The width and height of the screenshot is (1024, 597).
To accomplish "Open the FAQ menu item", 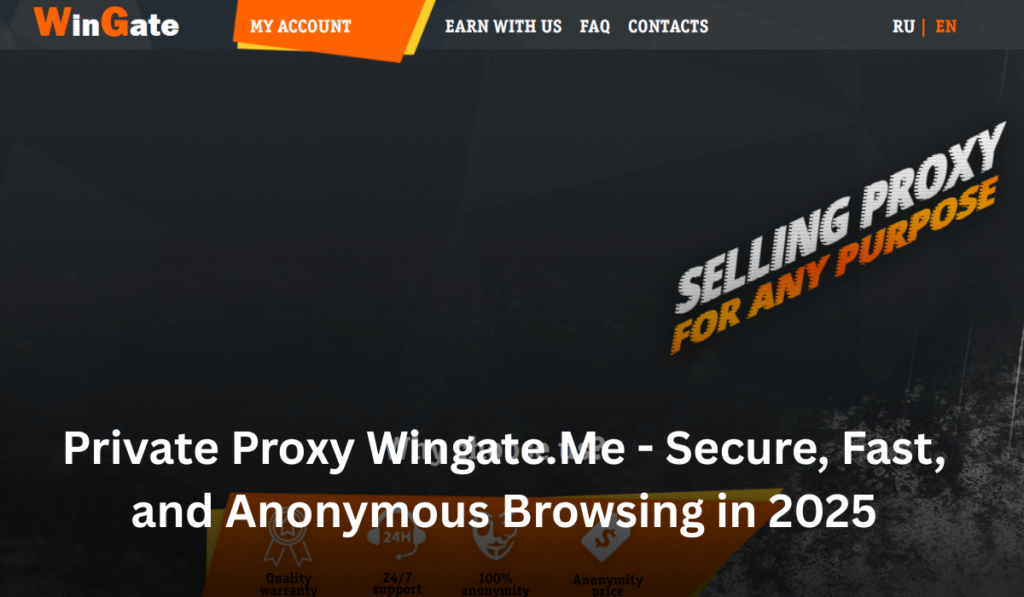I will pos(595,26).
